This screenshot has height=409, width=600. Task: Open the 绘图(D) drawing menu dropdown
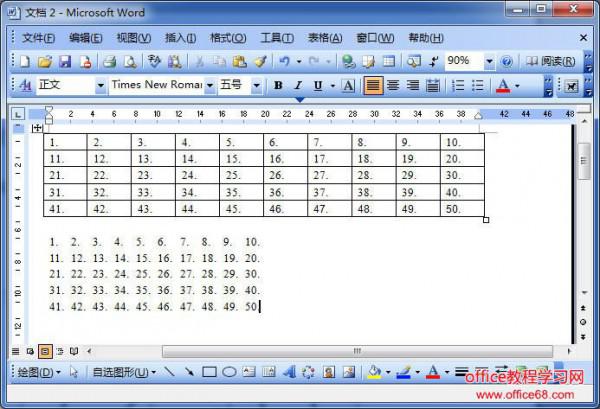tap(39, 372)
